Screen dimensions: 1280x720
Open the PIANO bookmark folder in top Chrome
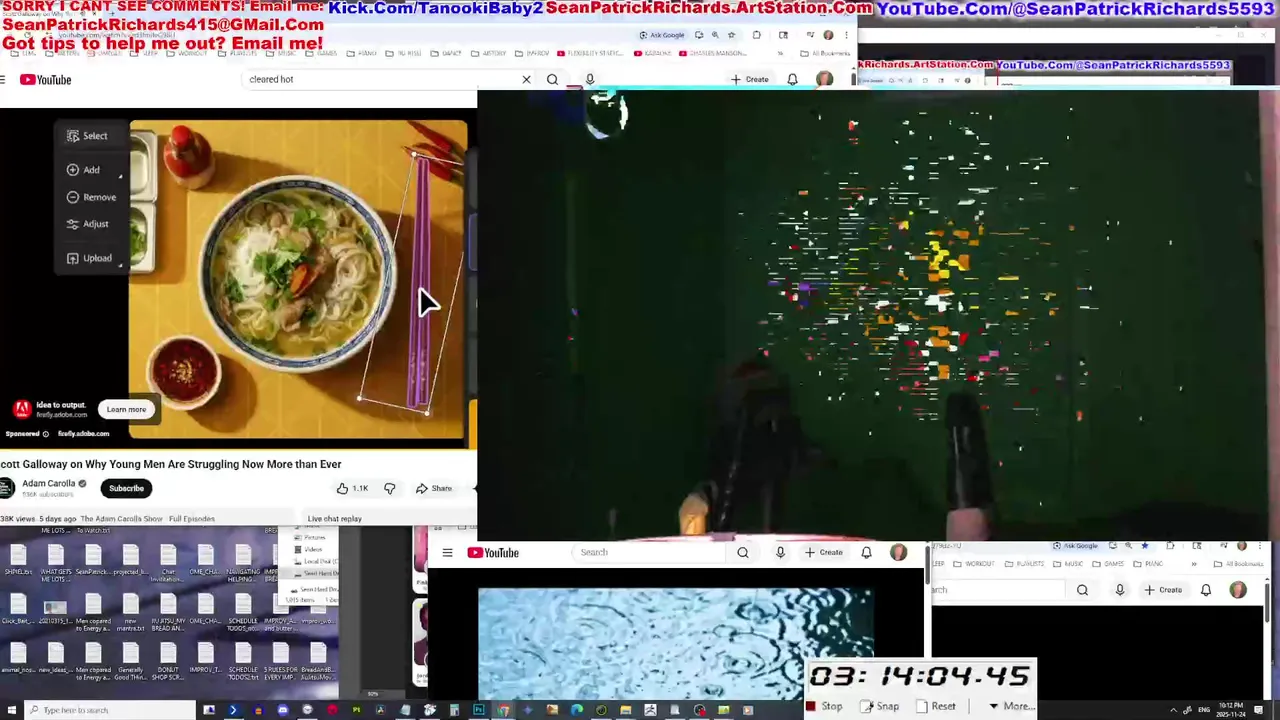(362, 53)
